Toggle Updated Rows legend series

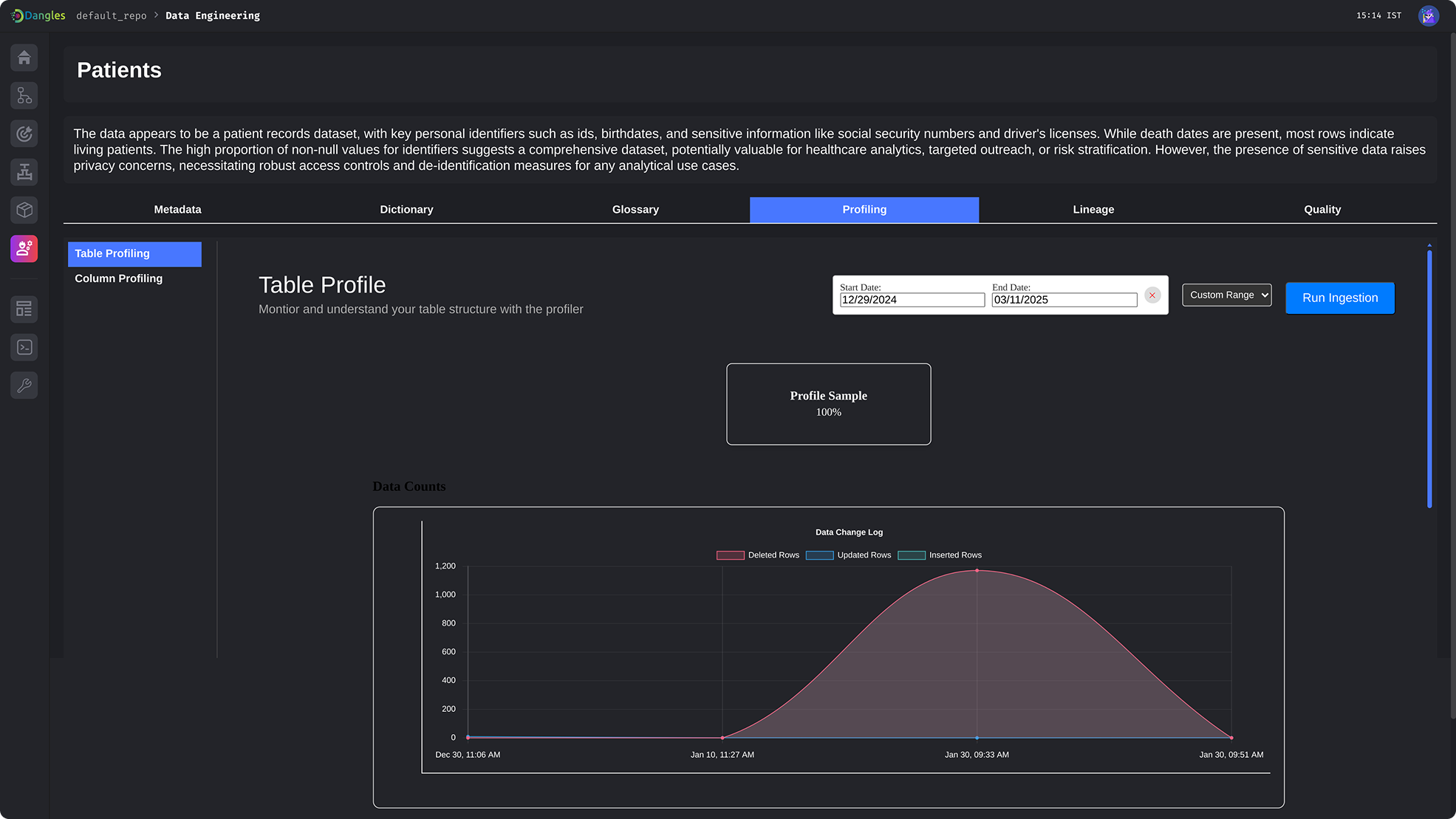coord(848,555)
